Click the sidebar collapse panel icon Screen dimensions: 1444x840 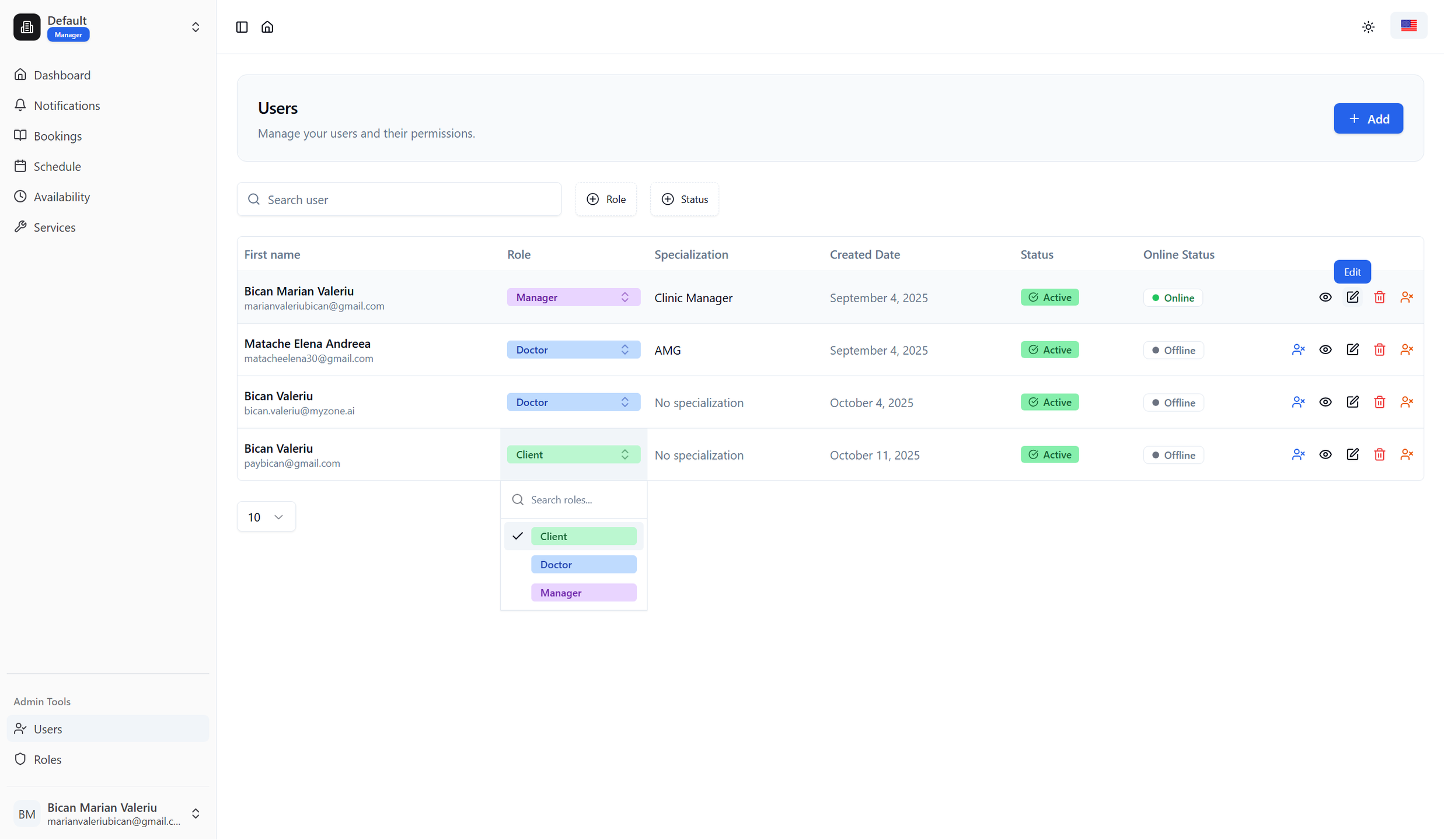[x=242, y=27]
